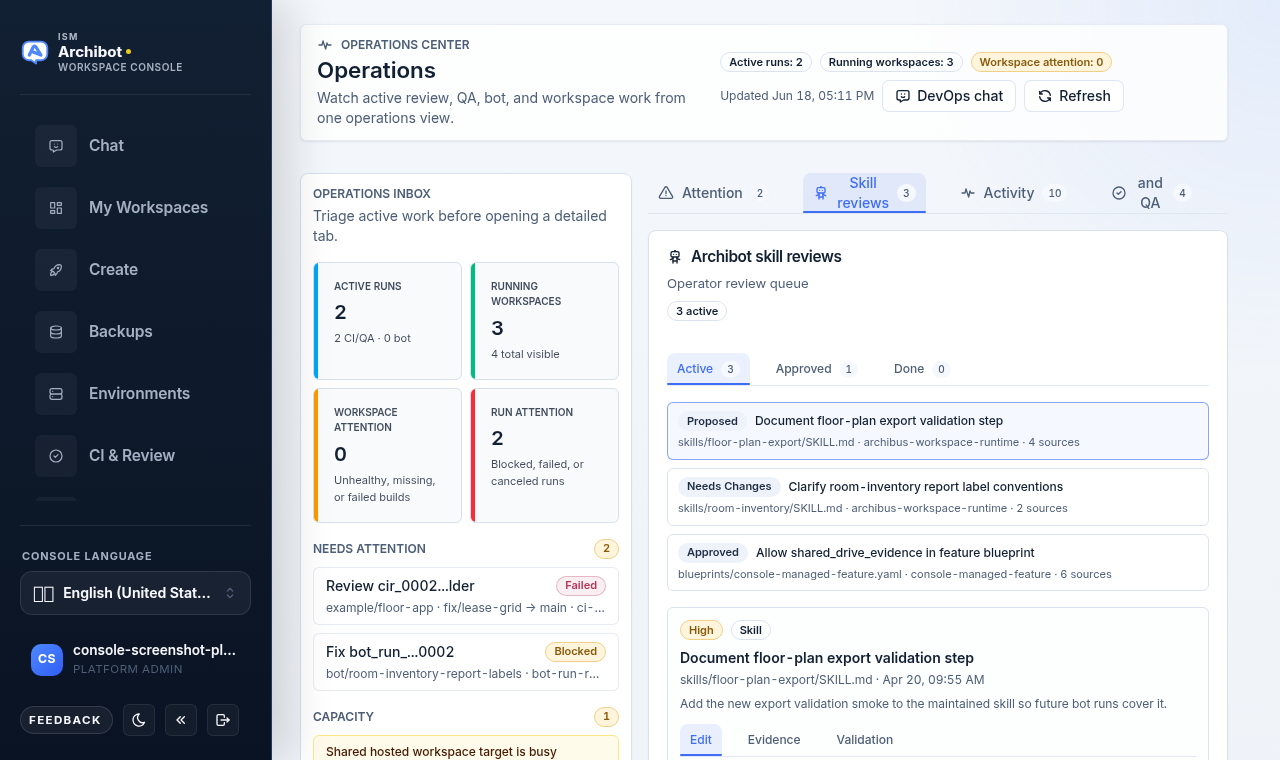Image resolution: width=1280 pixels, height=760 pixels.
Task: Click the Archibot logo icon
Action: [x=35, y=52]
